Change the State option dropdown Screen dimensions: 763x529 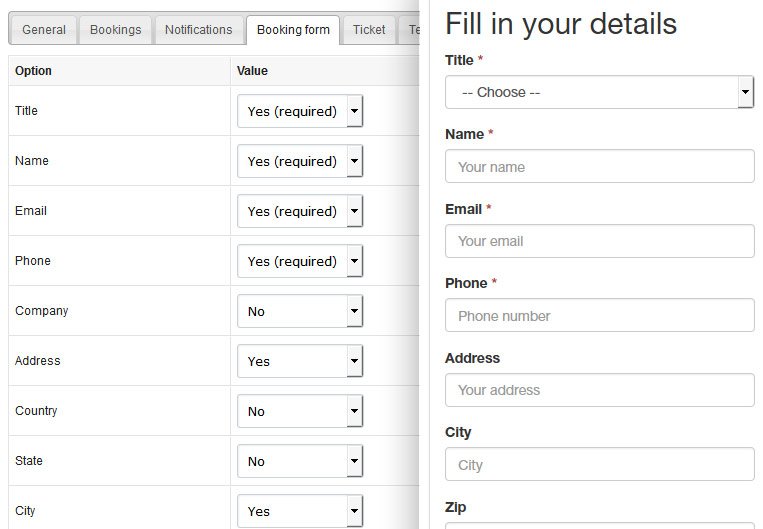point(300,461)
